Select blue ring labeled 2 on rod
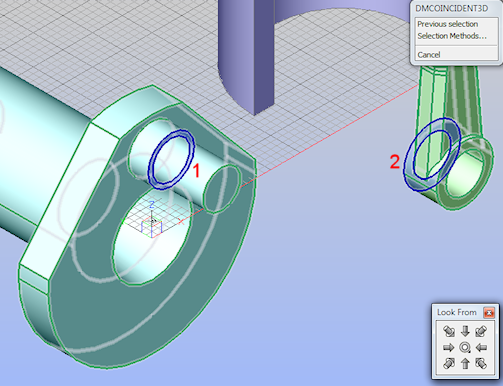 point(432,155)
